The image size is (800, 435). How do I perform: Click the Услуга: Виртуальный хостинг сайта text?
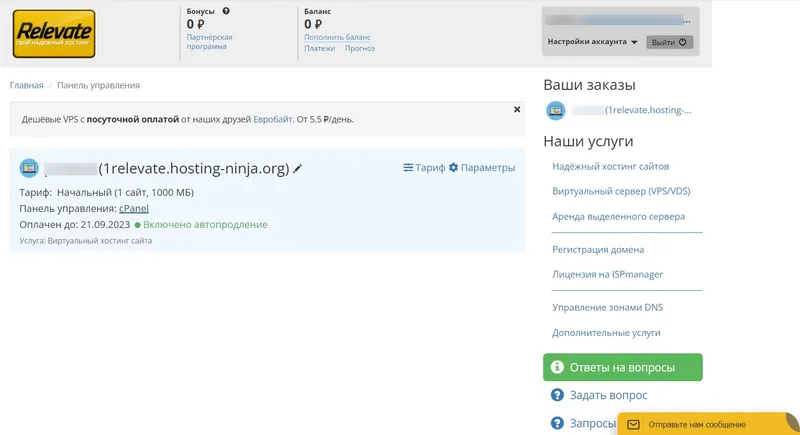coord(86,241)
